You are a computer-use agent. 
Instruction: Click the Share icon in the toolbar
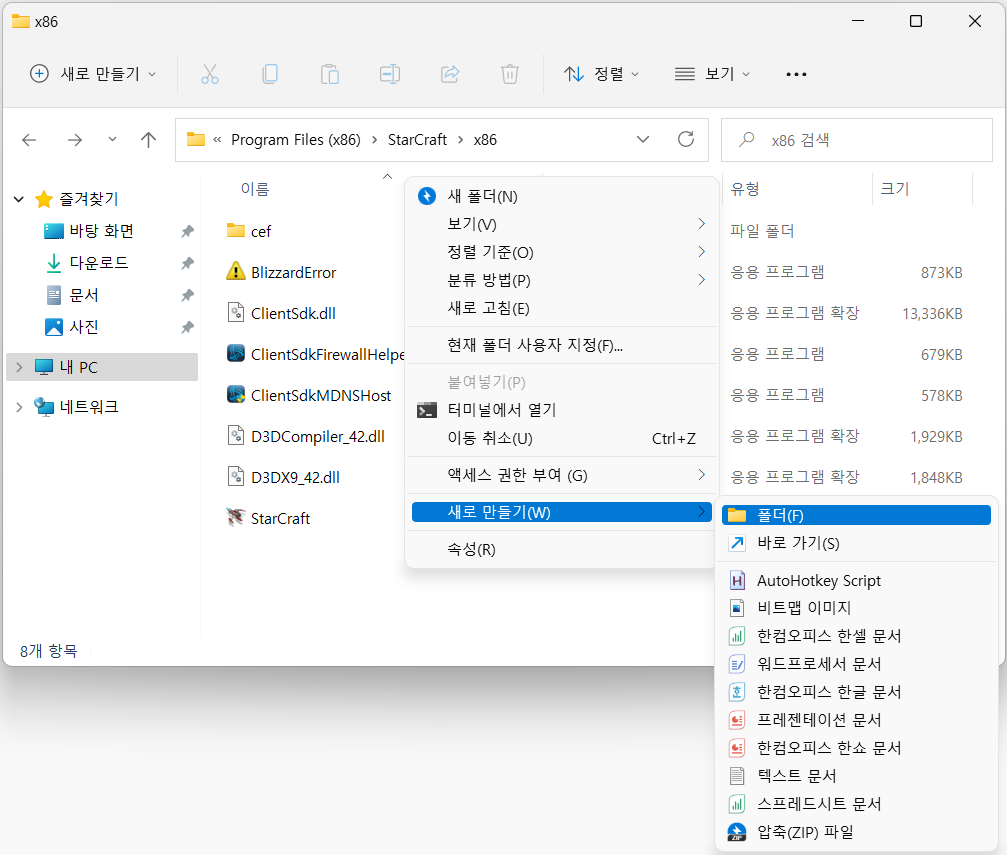click(450, 75)
